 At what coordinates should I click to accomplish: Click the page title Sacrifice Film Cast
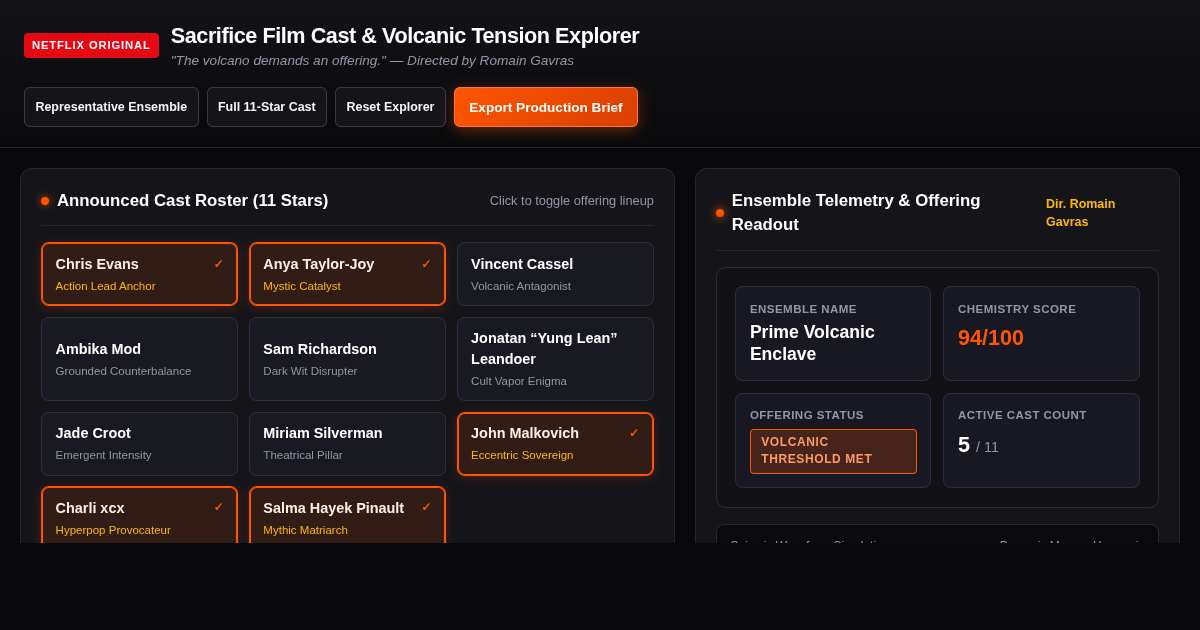click(405, 36)
